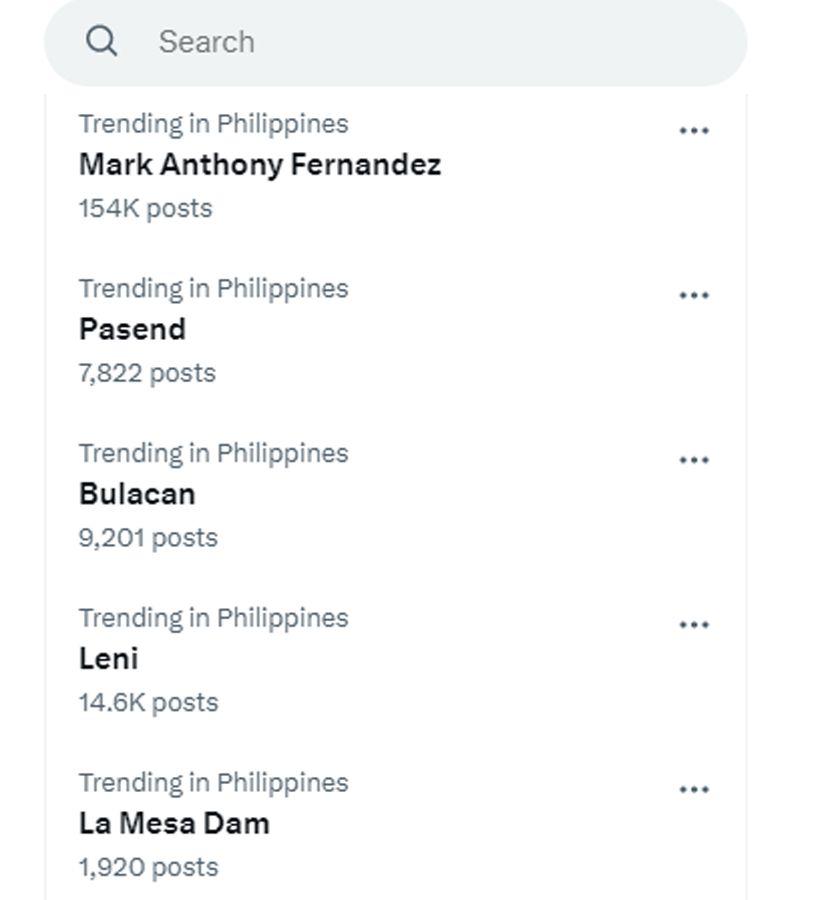Image resolution: width=840 pixels, height=900 pixels.
Task: Open the three-dot menu beside Leni
Action: tap(694, 625)
